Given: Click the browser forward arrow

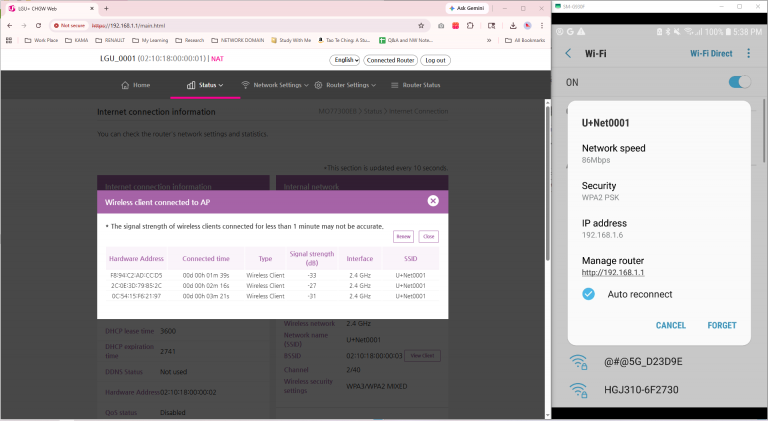Looking at the screenshot, I should pyautogui.click(x=24, y=25).
